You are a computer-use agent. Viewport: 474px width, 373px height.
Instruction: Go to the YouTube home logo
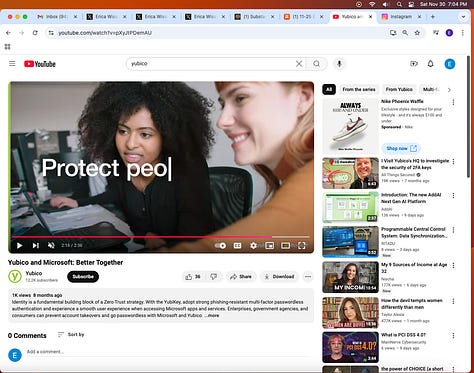pos(40,64)
